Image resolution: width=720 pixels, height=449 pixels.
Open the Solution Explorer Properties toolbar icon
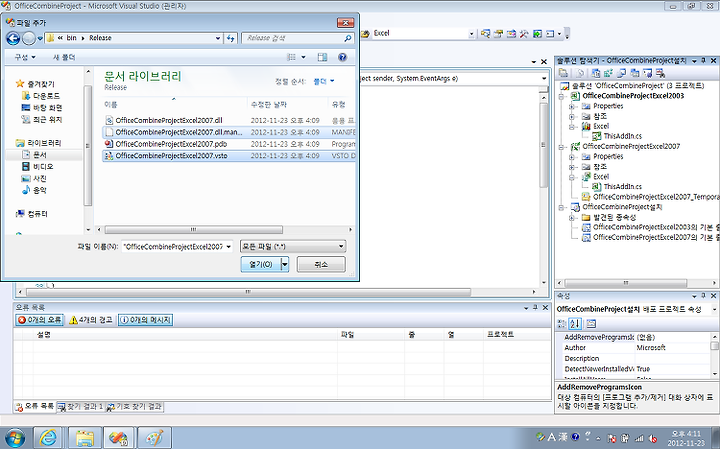tap(563, 73)
